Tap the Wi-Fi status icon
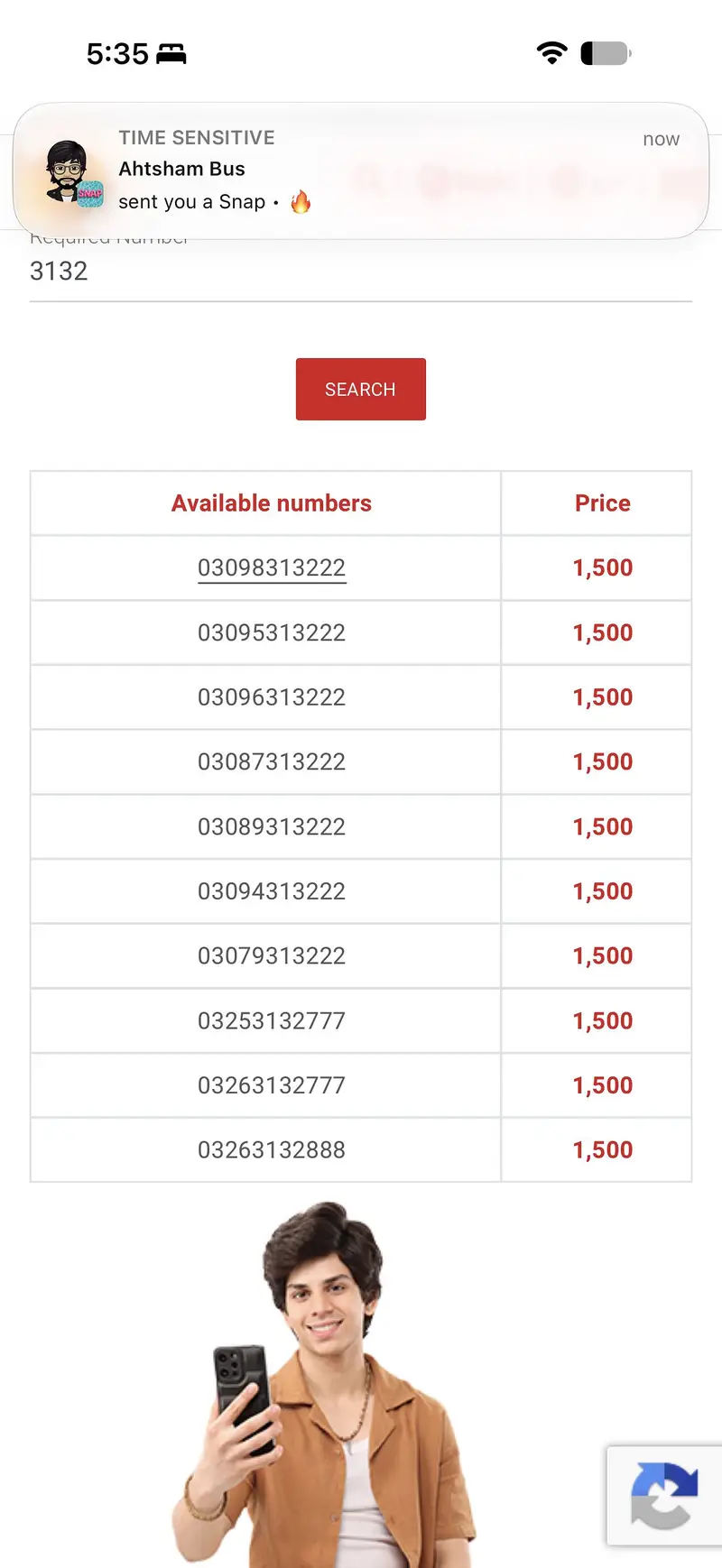 [551, 53]
